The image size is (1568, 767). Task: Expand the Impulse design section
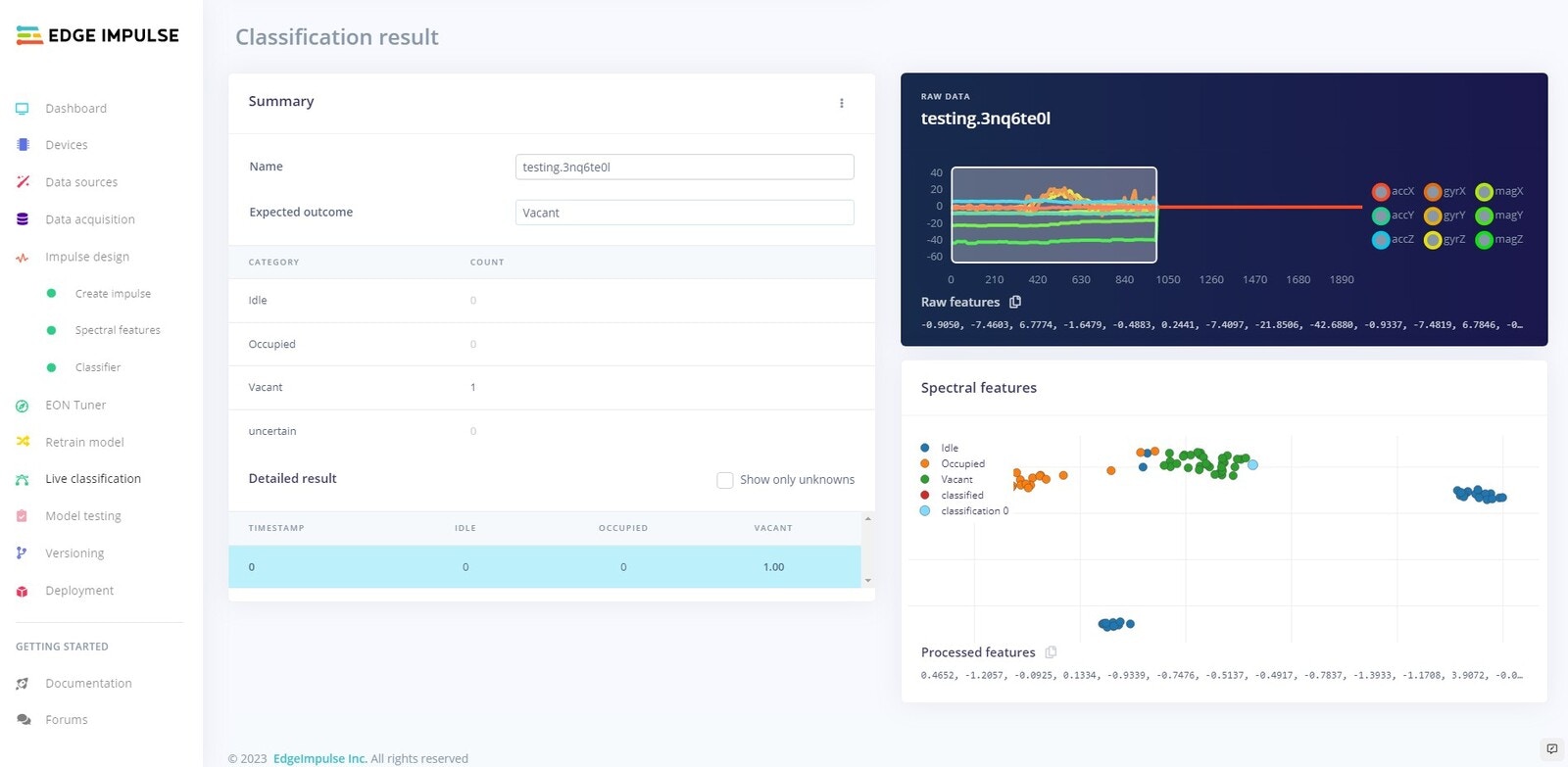(x=87, y=257)
